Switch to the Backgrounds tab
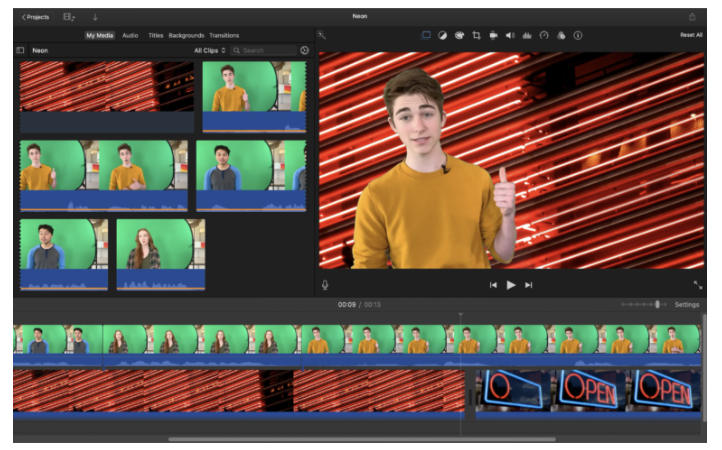The width and height of the screenshot is (722, 450). coord(186,35)
